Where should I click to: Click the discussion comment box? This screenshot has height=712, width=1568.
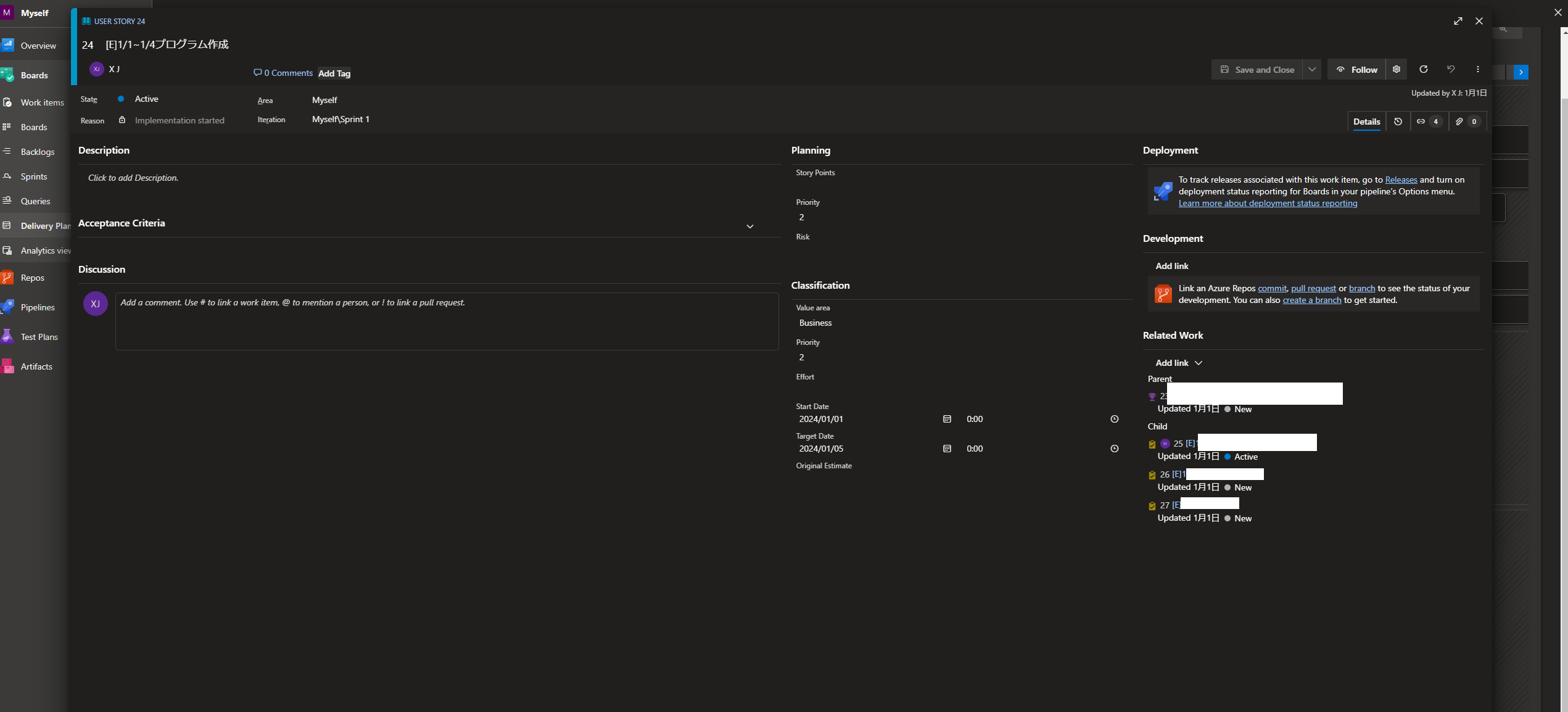coord(446,321)
